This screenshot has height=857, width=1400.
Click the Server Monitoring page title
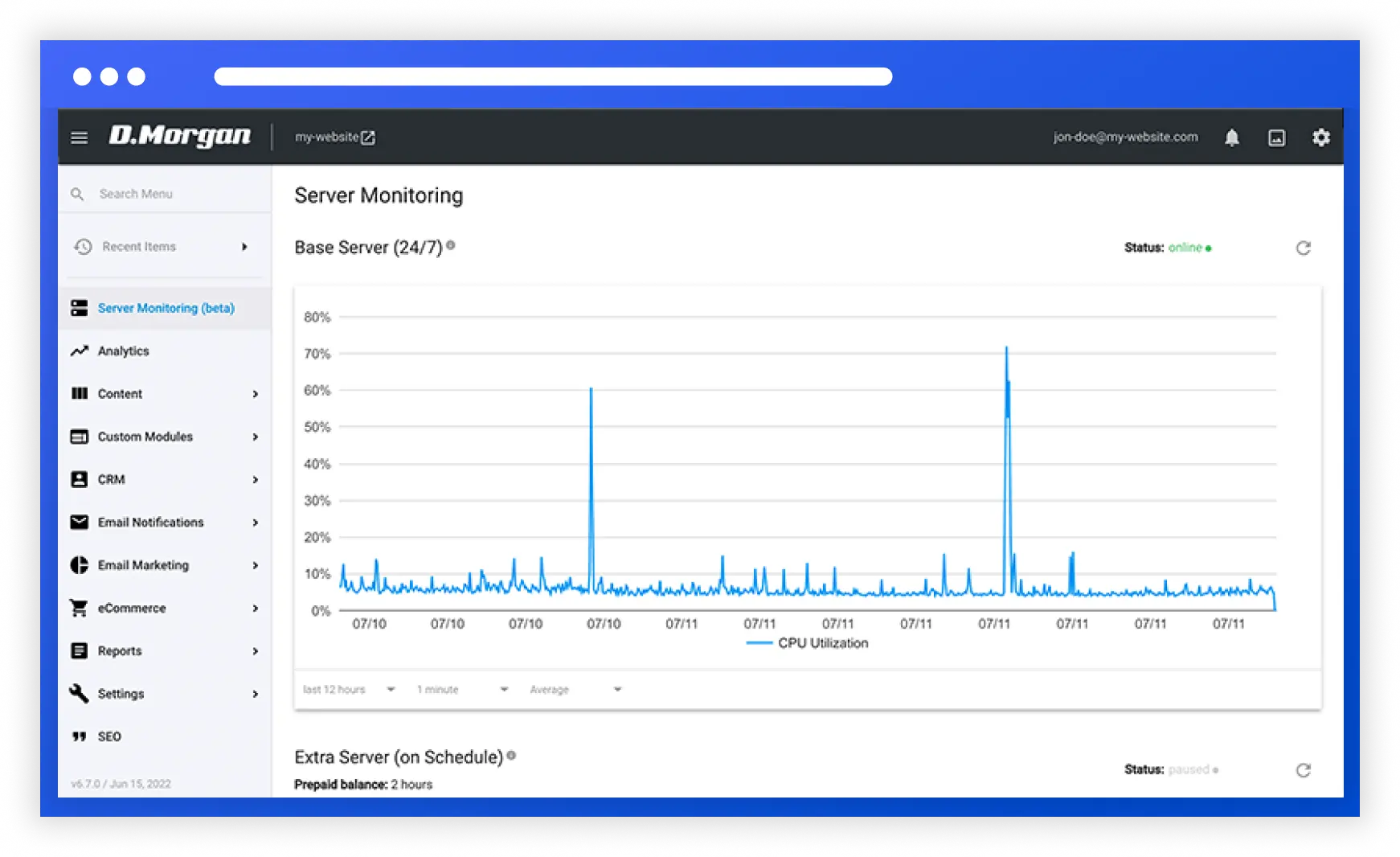pos(379,195)
